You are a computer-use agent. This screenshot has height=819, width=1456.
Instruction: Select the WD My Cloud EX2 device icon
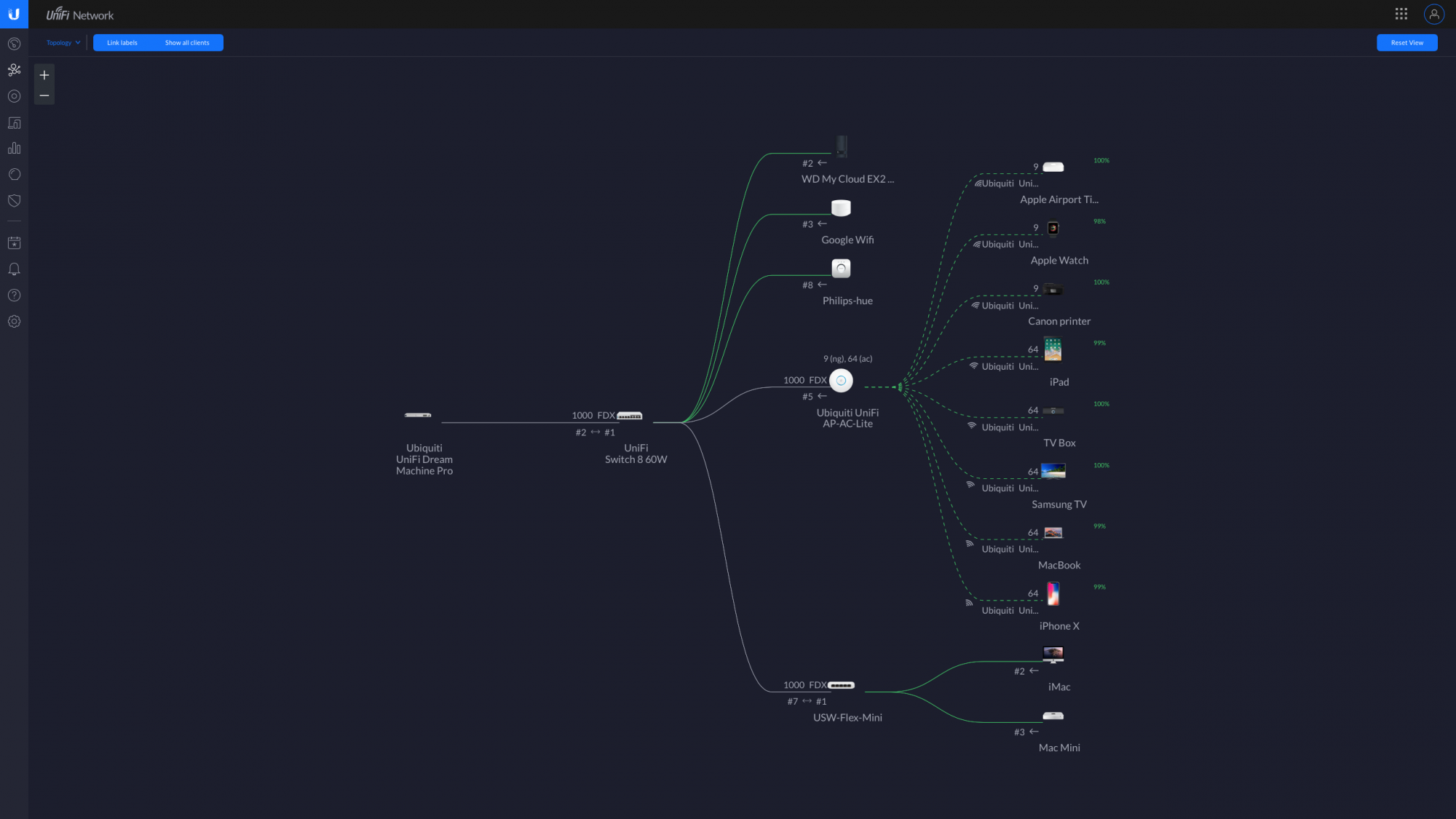coord(842,146)
